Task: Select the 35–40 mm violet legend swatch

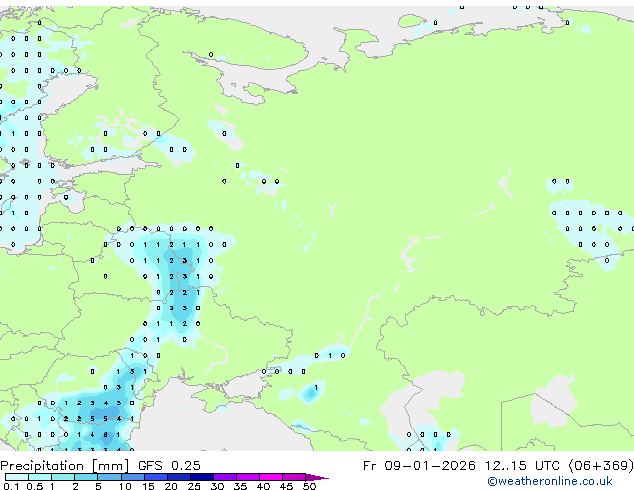Action: click(248, 477)
